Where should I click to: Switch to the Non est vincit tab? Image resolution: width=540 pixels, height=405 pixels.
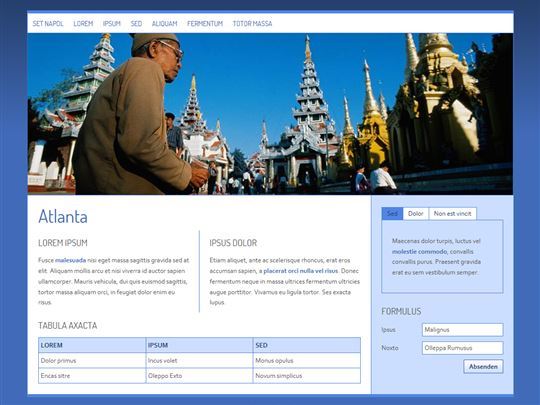click(453, 214)
